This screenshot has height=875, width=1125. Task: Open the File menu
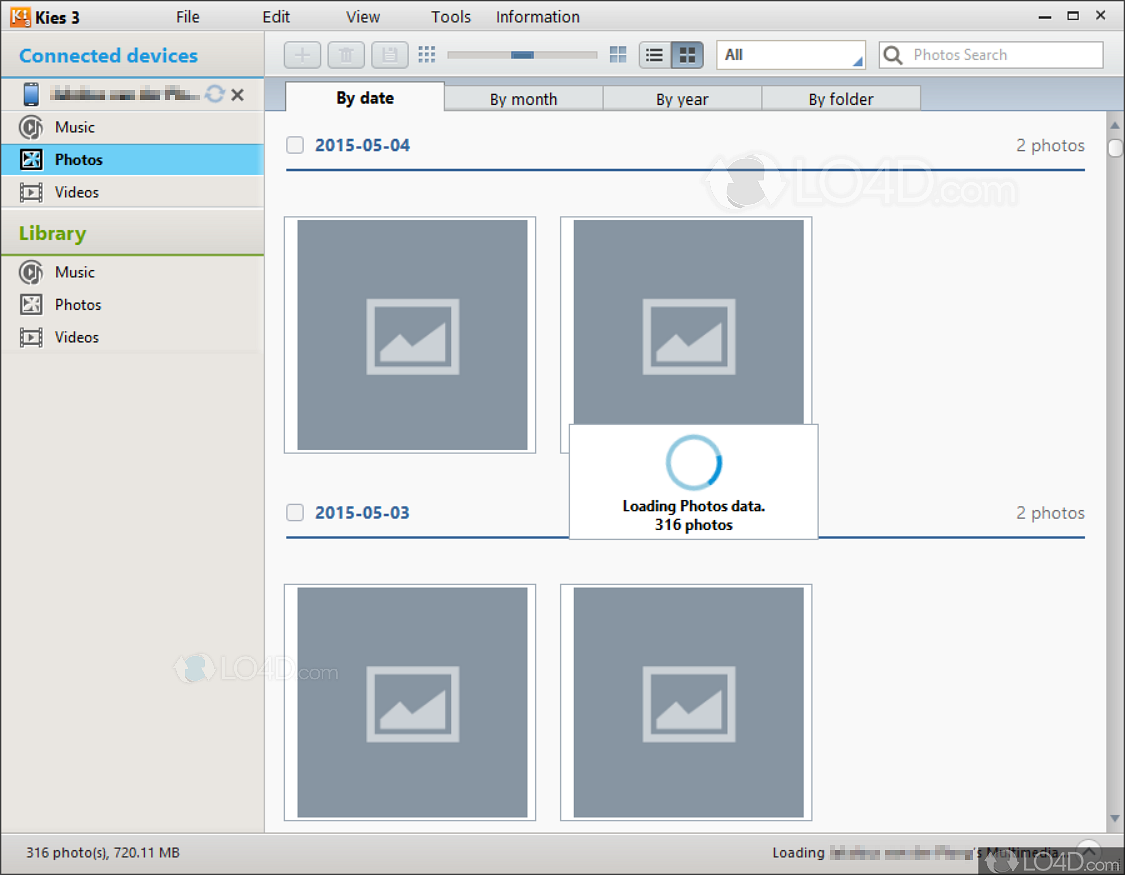(188, 16)
